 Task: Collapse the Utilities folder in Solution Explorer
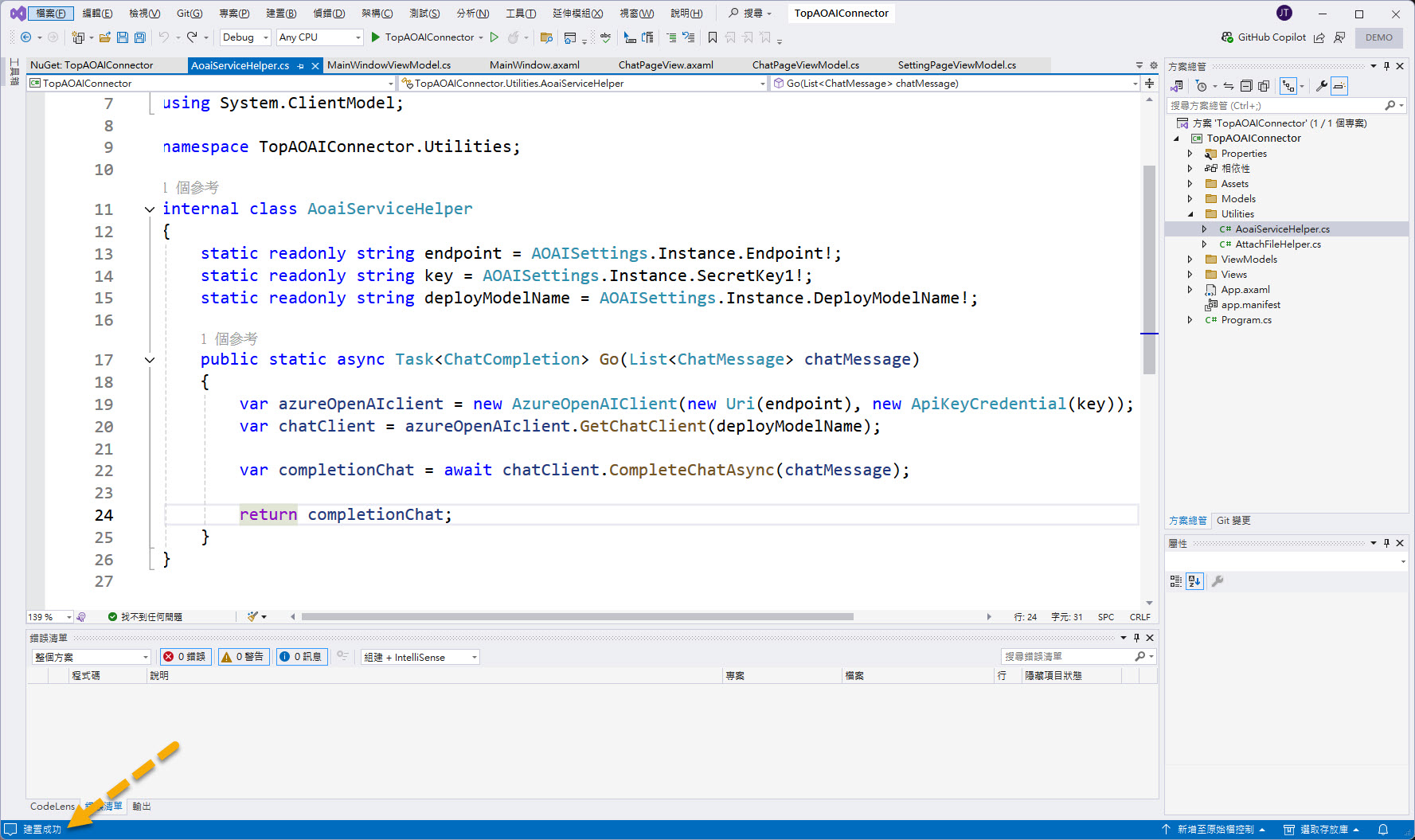[x=1190, y=214]
